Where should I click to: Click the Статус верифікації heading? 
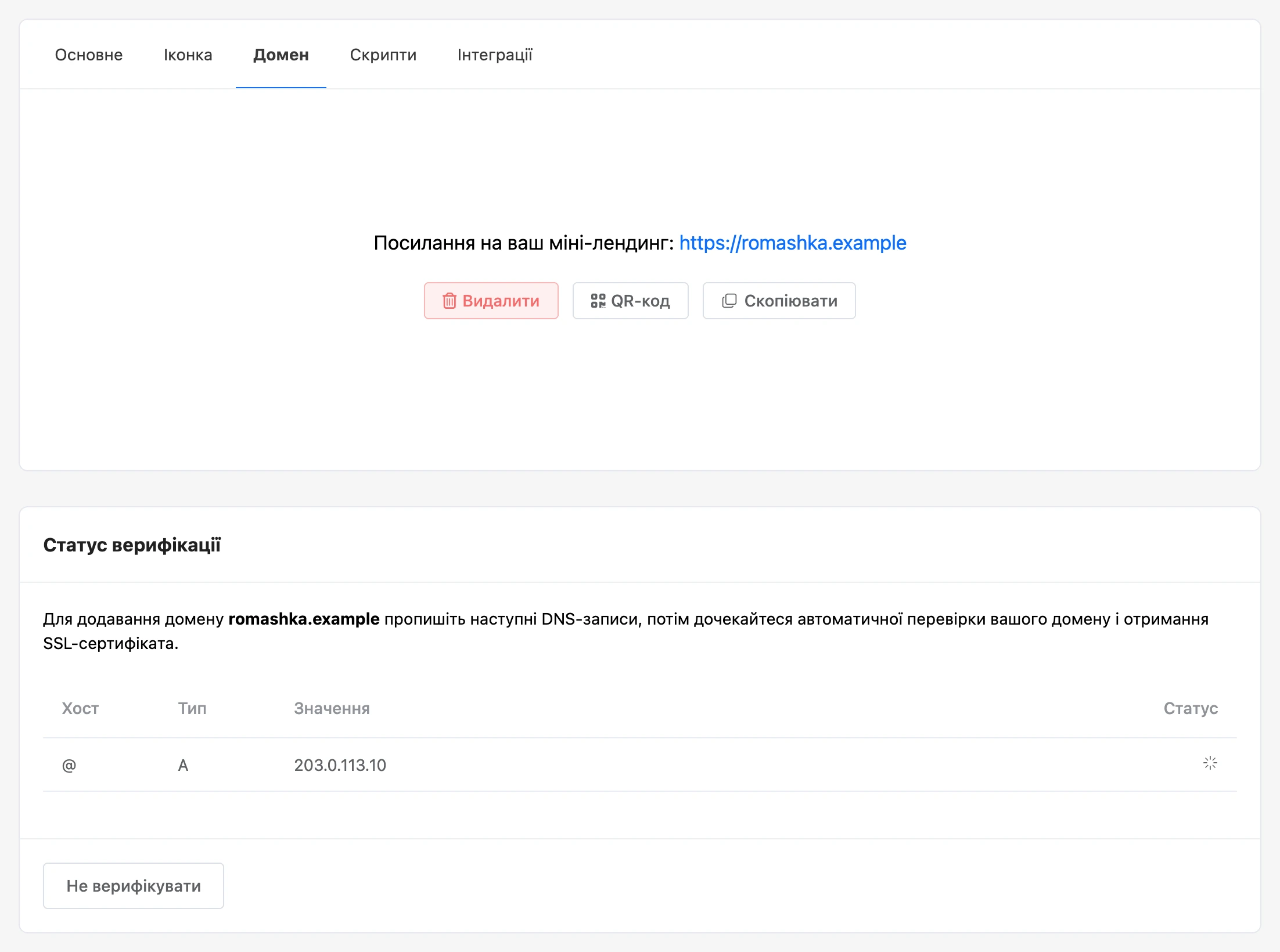132,545
